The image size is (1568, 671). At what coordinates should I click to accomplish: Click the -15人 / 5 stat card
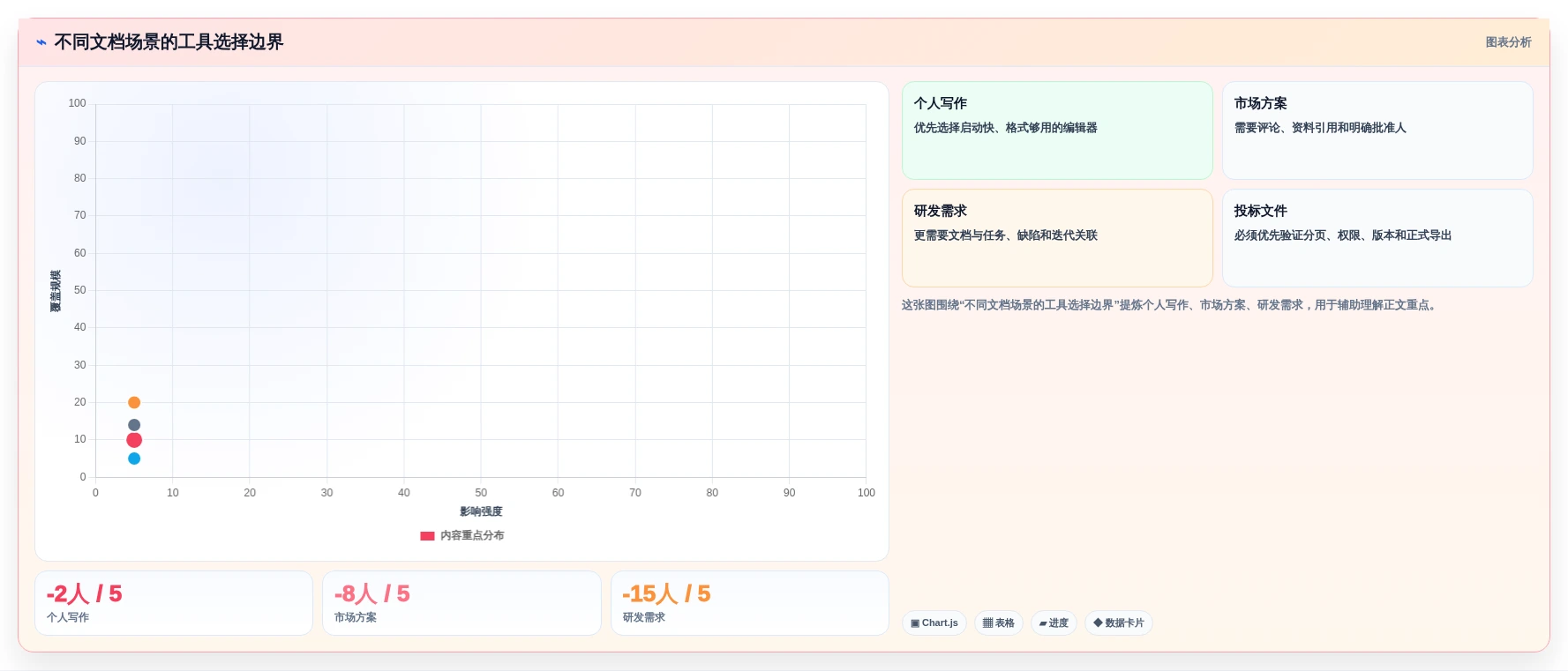(750, 603)
